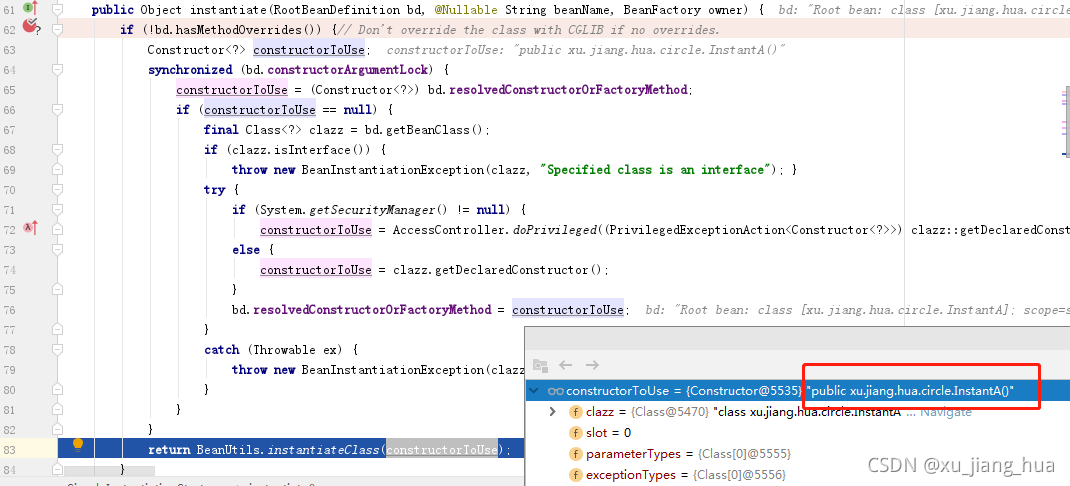Click 'instantiateClass' on line 83
The image size is (1070, 486).
(326, 450)
